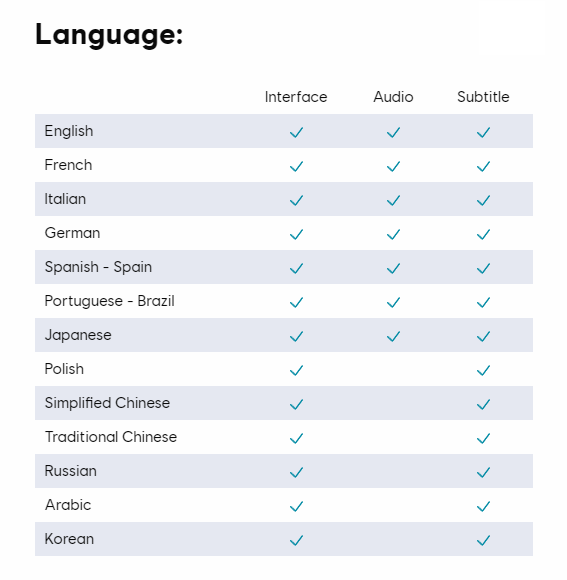Select the Interface column header
The image size is (567, 580).
[296, 97]
